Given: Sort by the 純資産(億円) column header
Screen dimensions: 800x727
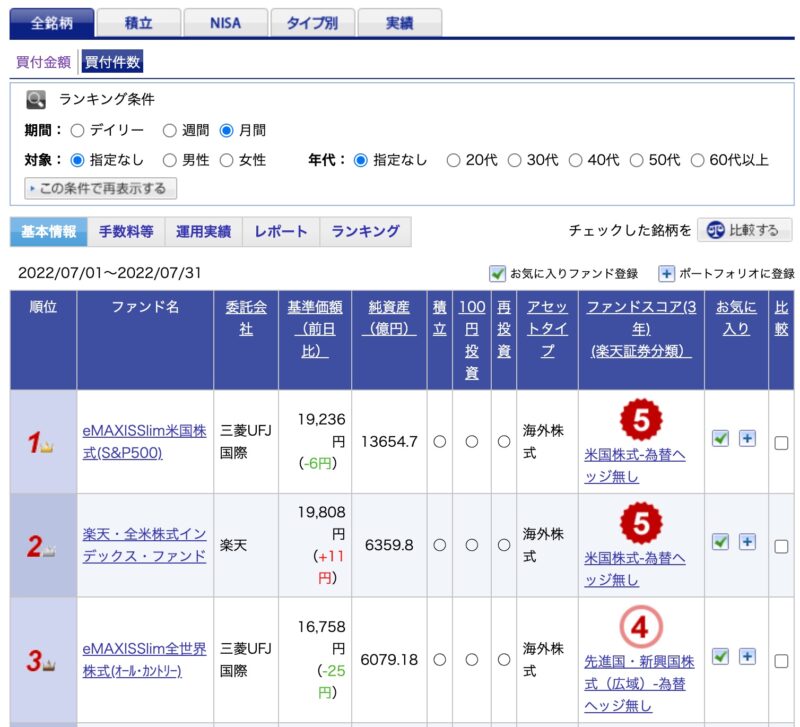Looking at the screenshot, I should (389, 318).
